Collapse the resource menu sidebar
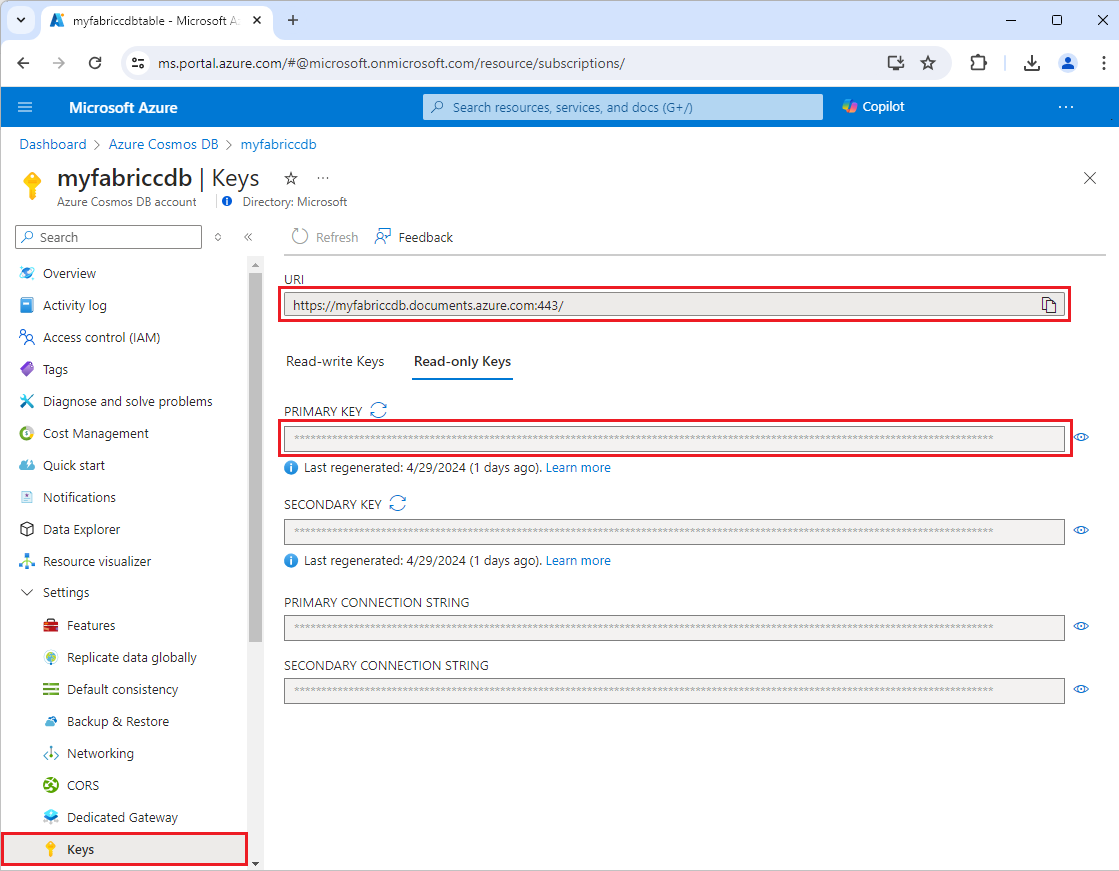Image resolution: width=1119 pixels, height=871 pixels. click(x=248, y=237)
